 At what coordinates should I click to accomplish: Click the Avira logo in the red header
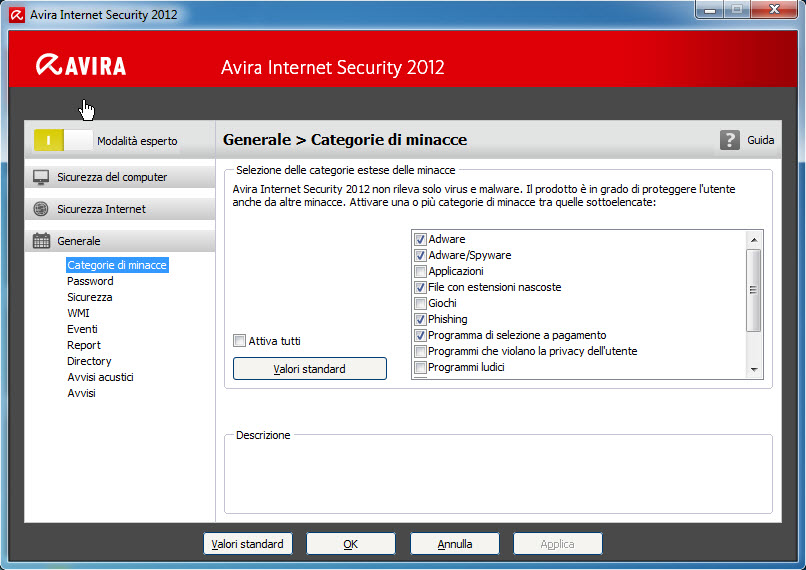coord(81,65)
